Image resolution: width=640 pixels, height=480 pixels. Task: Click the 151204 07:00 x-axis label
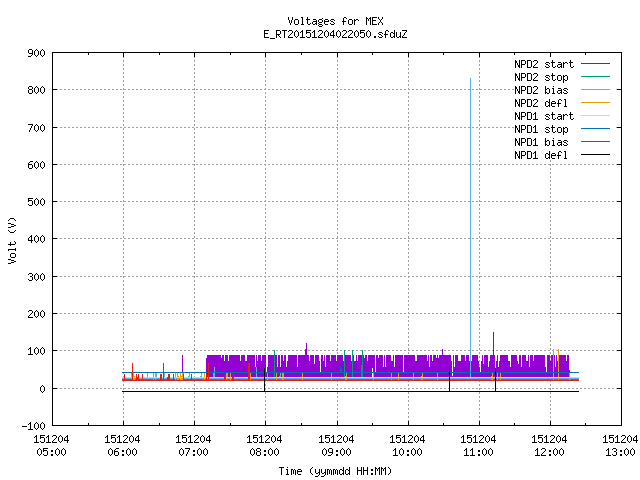[x=193, y=446]
